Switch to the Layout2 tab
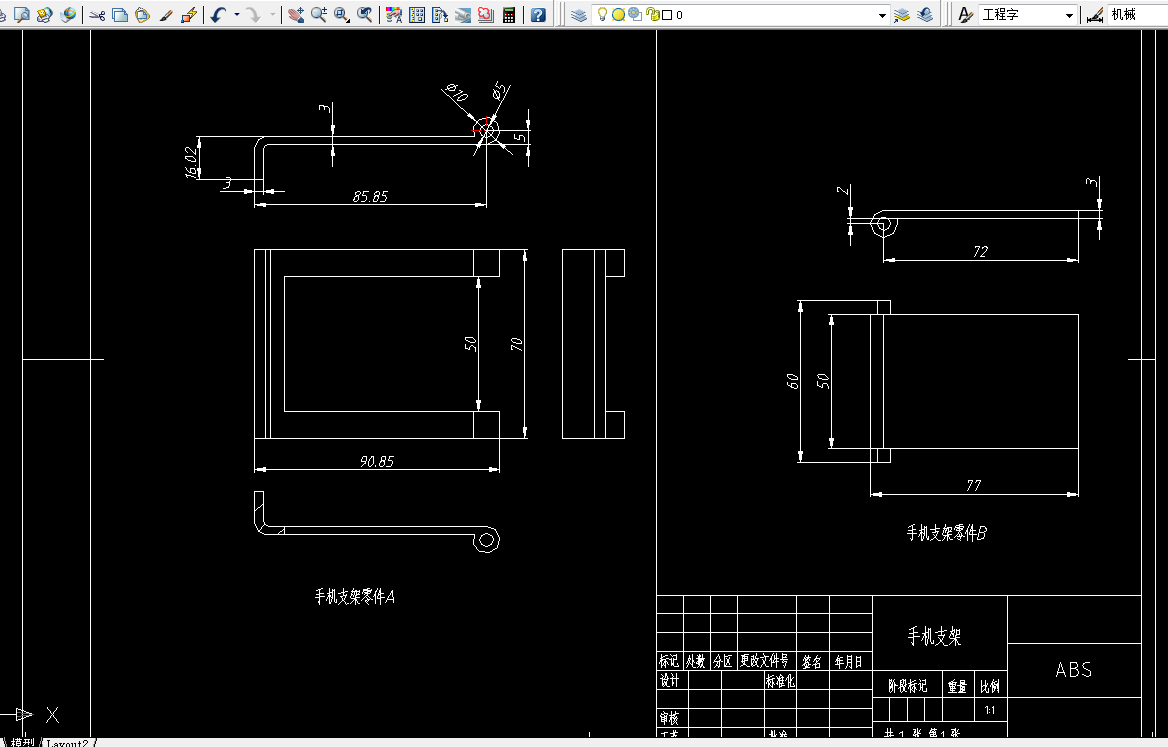Screen dimensions: 1168x747 coord(67,743)
